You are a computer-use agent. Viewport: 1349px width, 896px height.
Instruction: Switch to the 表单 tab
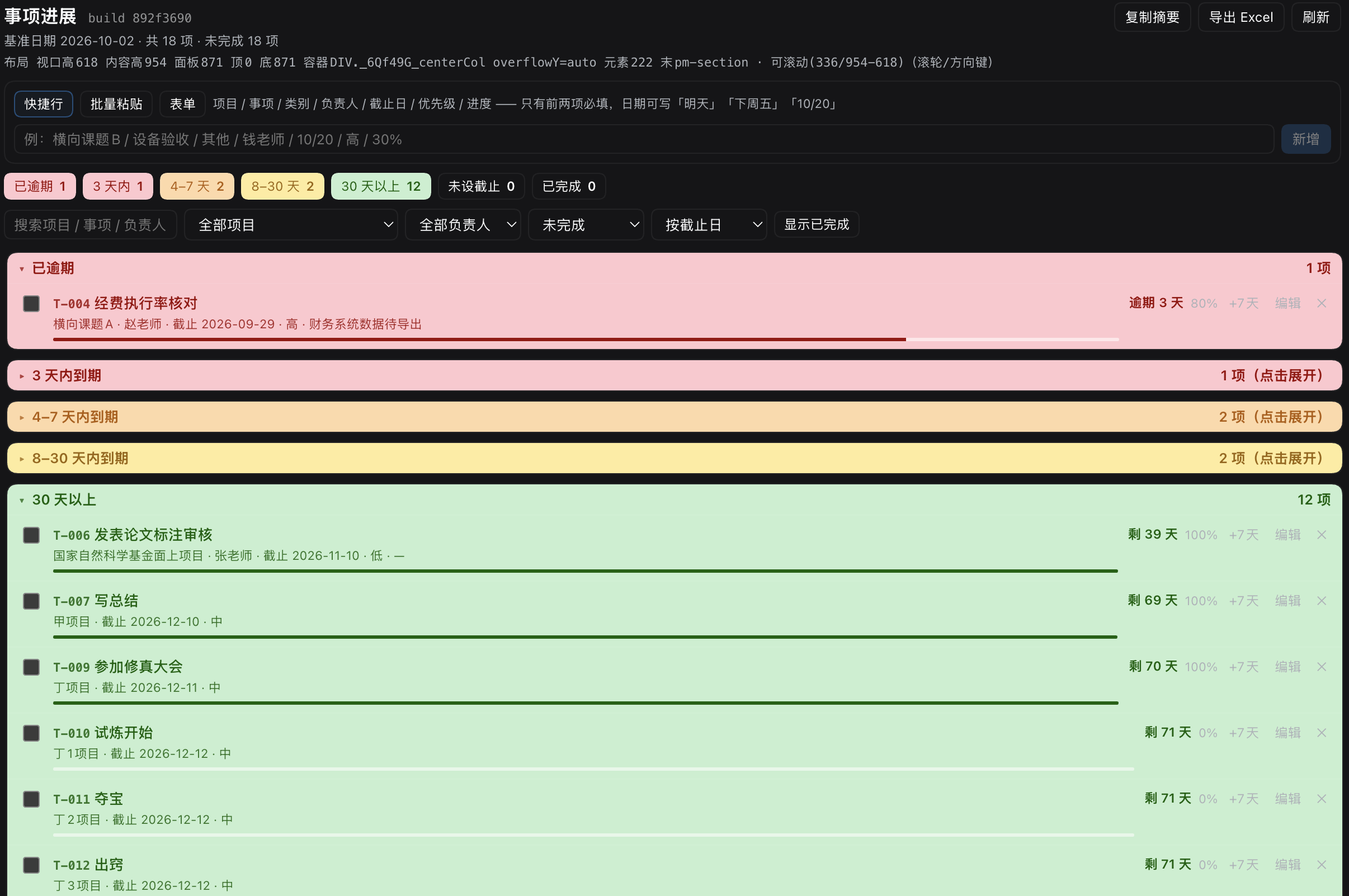[182, 104]
